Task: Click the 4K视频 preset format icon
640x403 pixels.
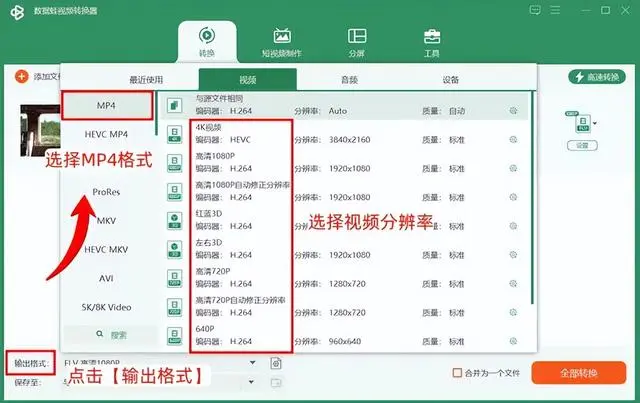Action: click(x=175, y=134)
